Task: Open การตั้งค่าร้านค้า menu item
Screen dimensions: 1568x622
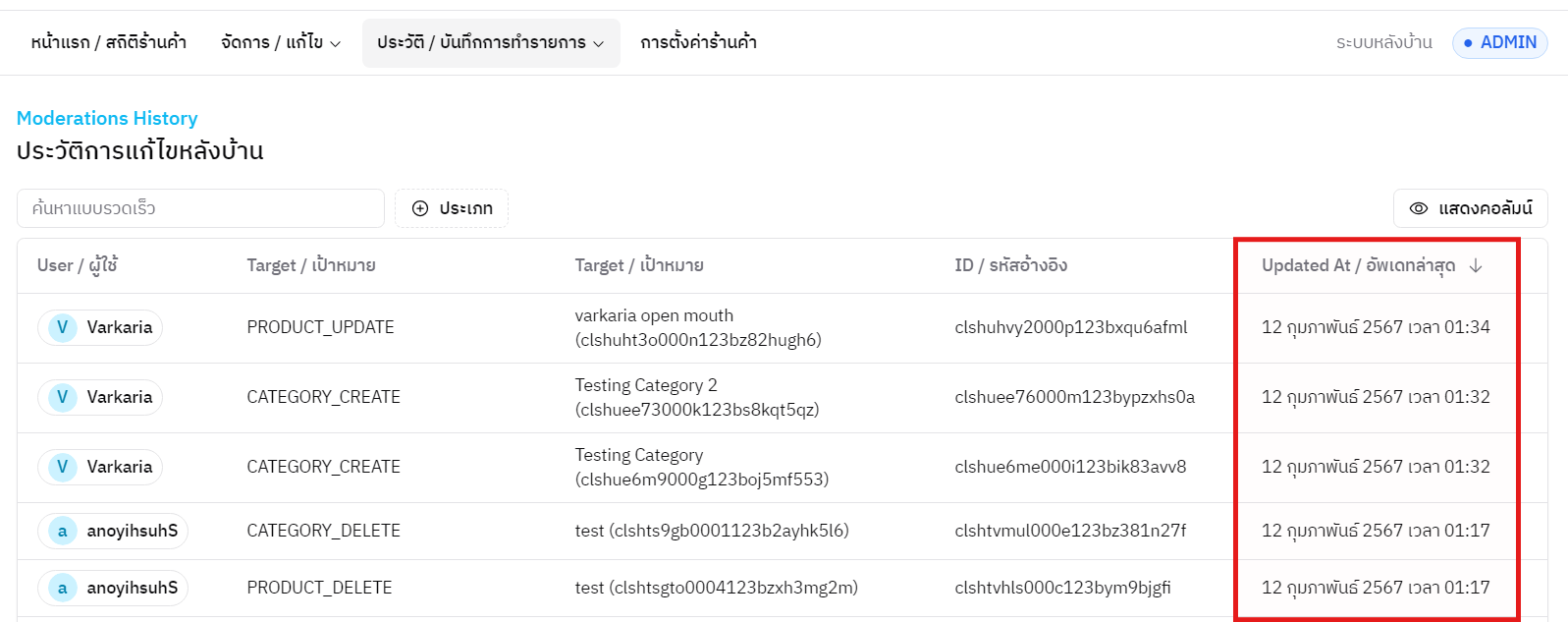Action: coord(698,42)
